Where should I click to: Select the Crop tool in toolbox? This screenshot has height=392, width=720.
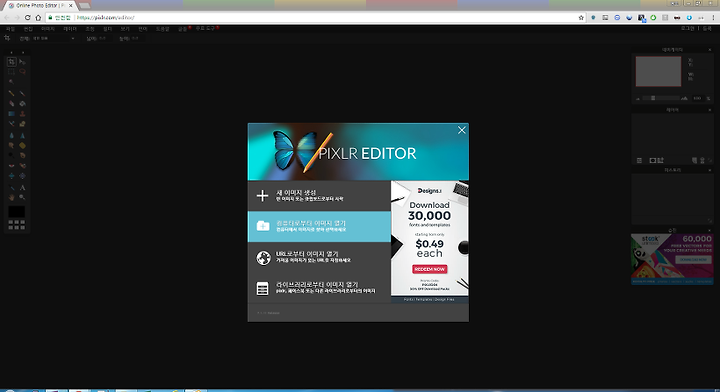point(11,62)
